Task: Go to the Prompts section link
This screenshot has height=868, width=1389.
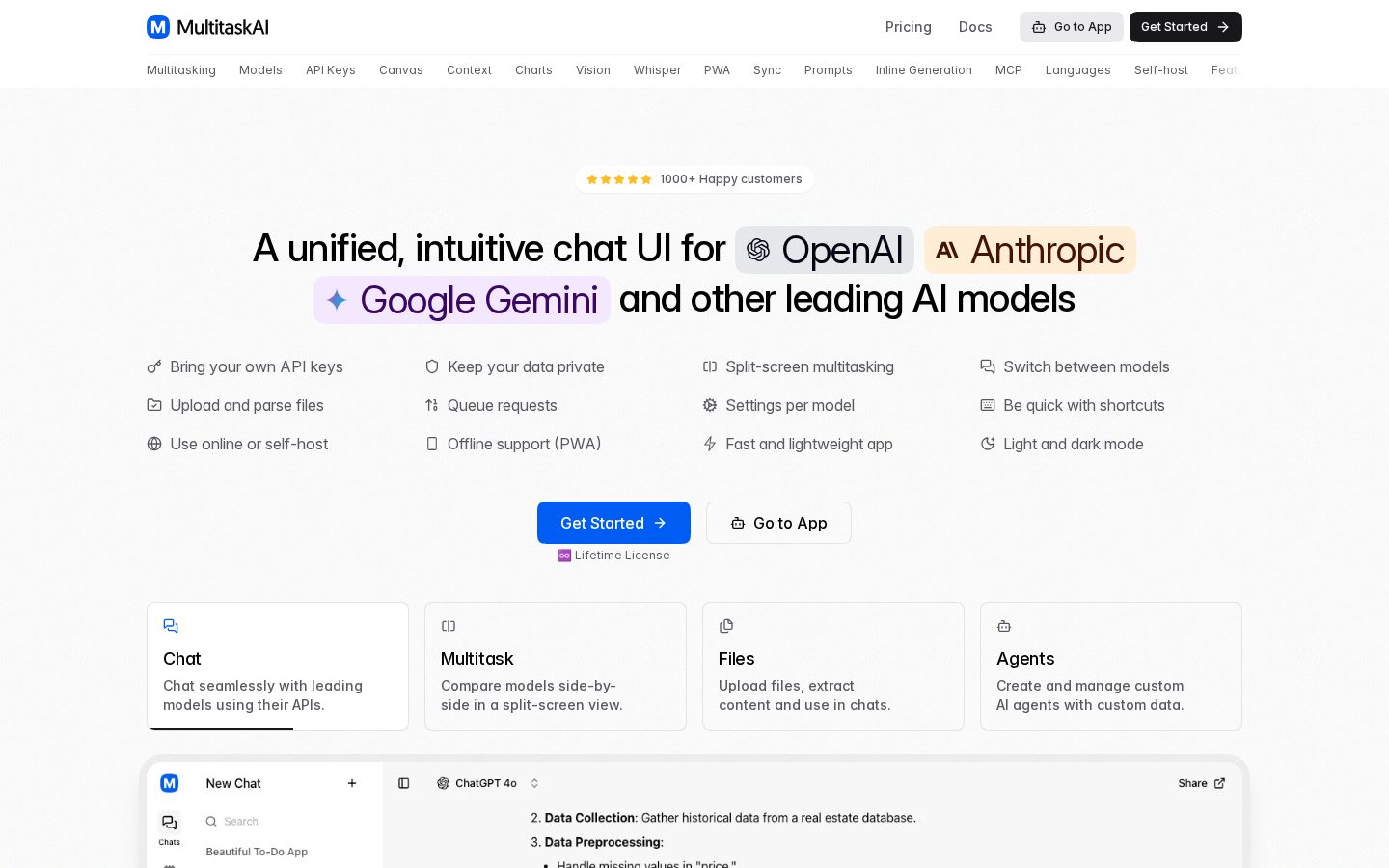Action: pyautogui.click(x=829, y=70)
